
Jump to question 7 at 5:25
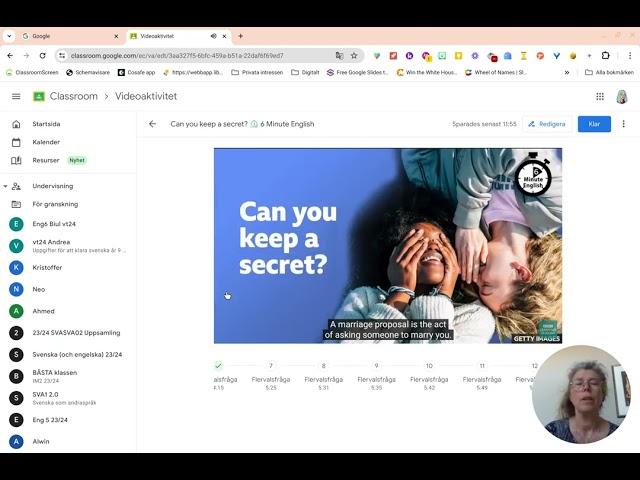click(x=271, y=366)
